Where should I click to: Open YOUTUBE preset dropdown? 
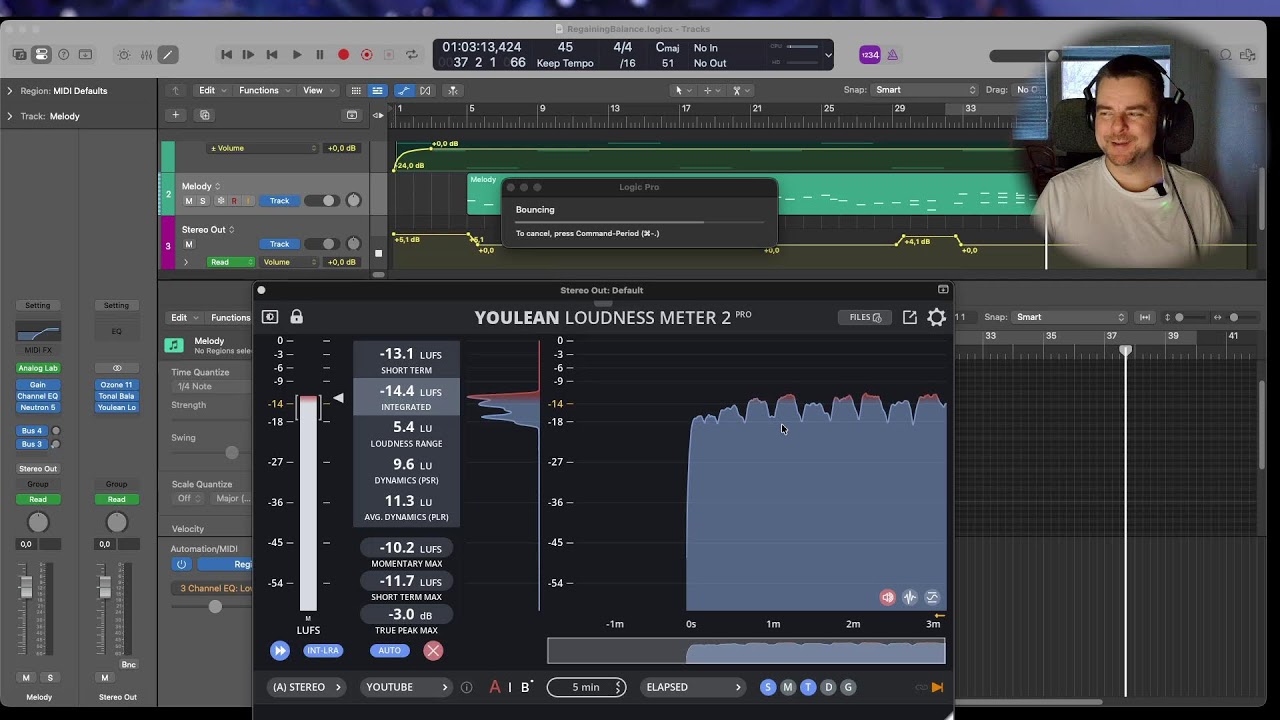[405, 687]
